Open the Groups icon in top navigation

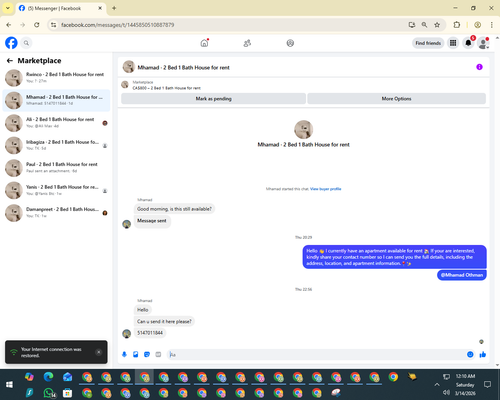[290, 43]
